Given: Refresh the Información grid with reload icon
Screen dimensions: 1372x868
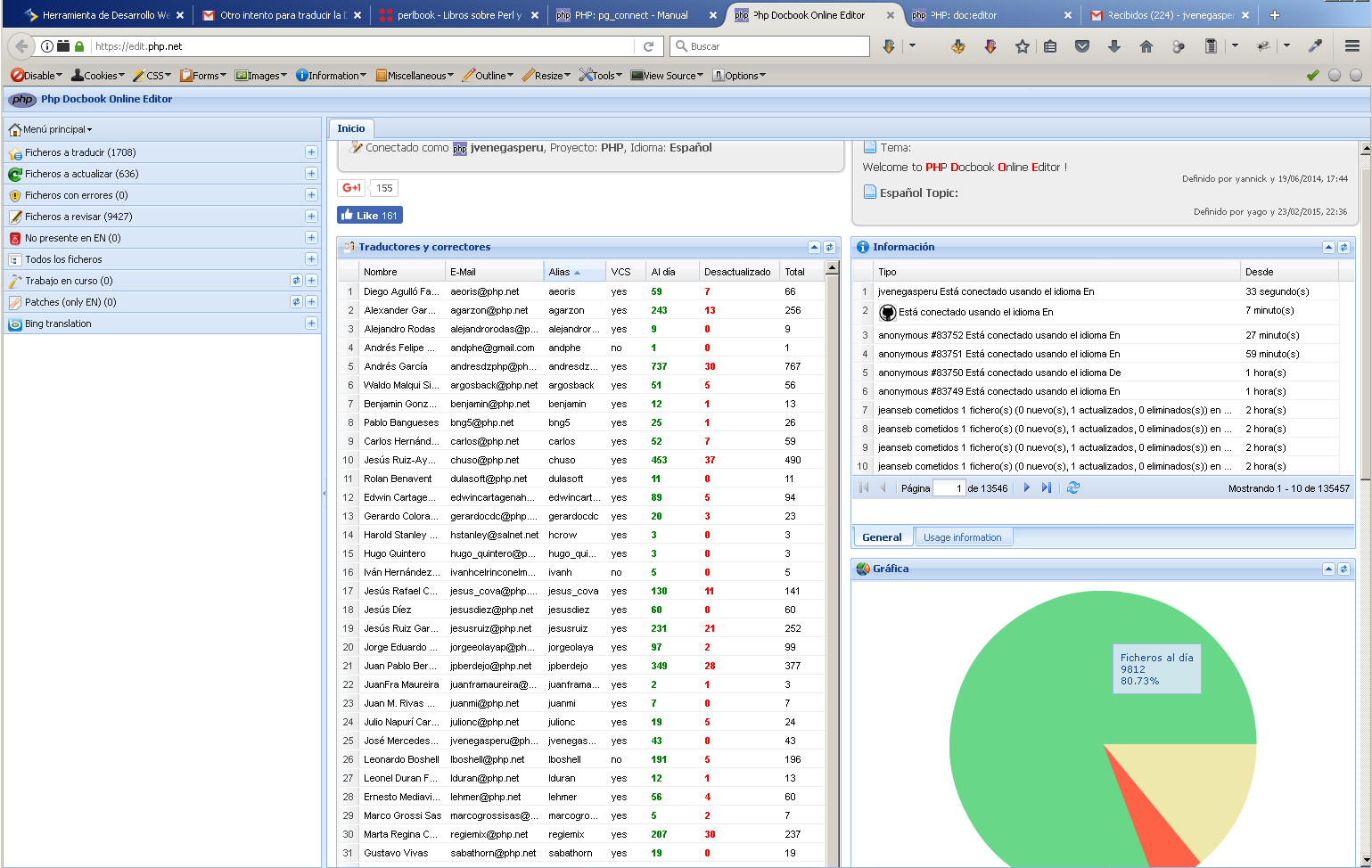Looking at the screenshot, I should tap(1073, 488).
